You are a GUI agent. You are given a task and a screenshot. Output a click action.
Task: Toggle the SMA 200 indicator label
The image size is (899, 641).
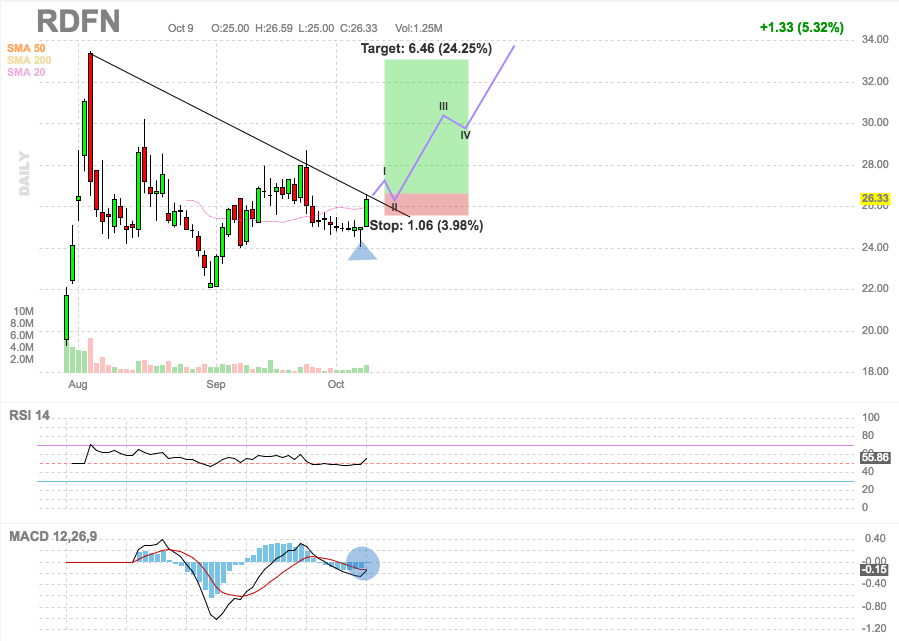click(30, 60)
